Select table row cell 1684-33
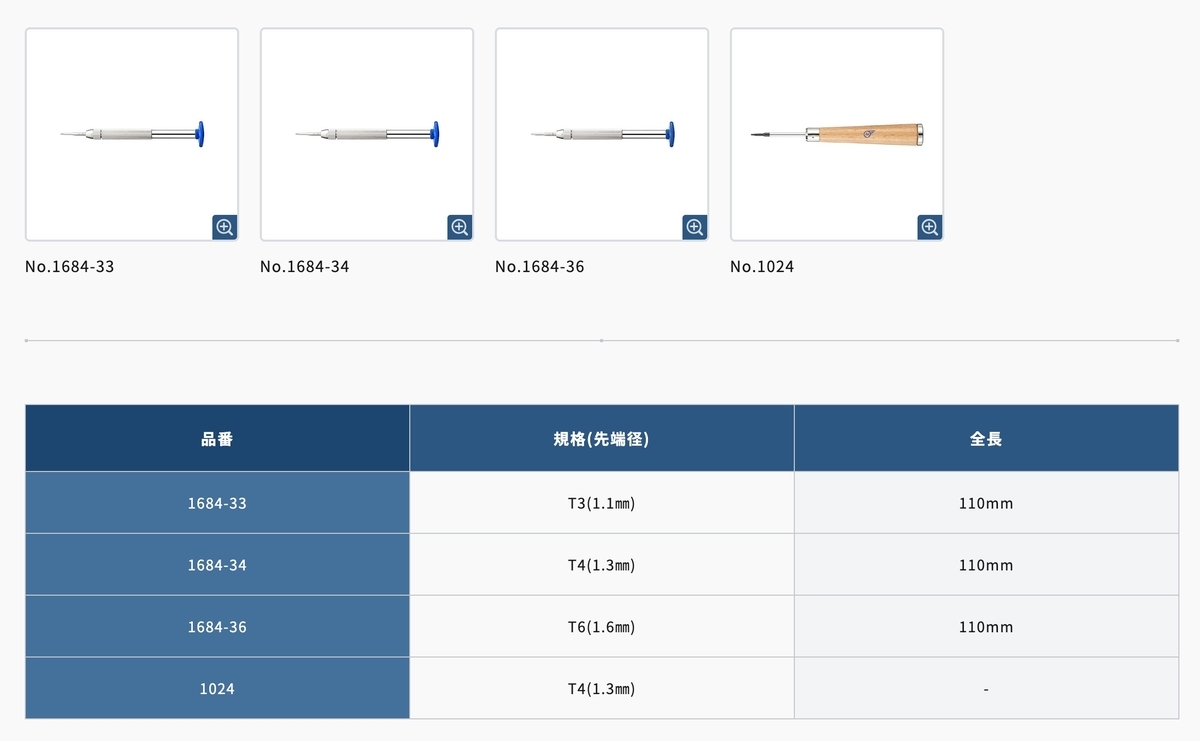 point(217,503)
